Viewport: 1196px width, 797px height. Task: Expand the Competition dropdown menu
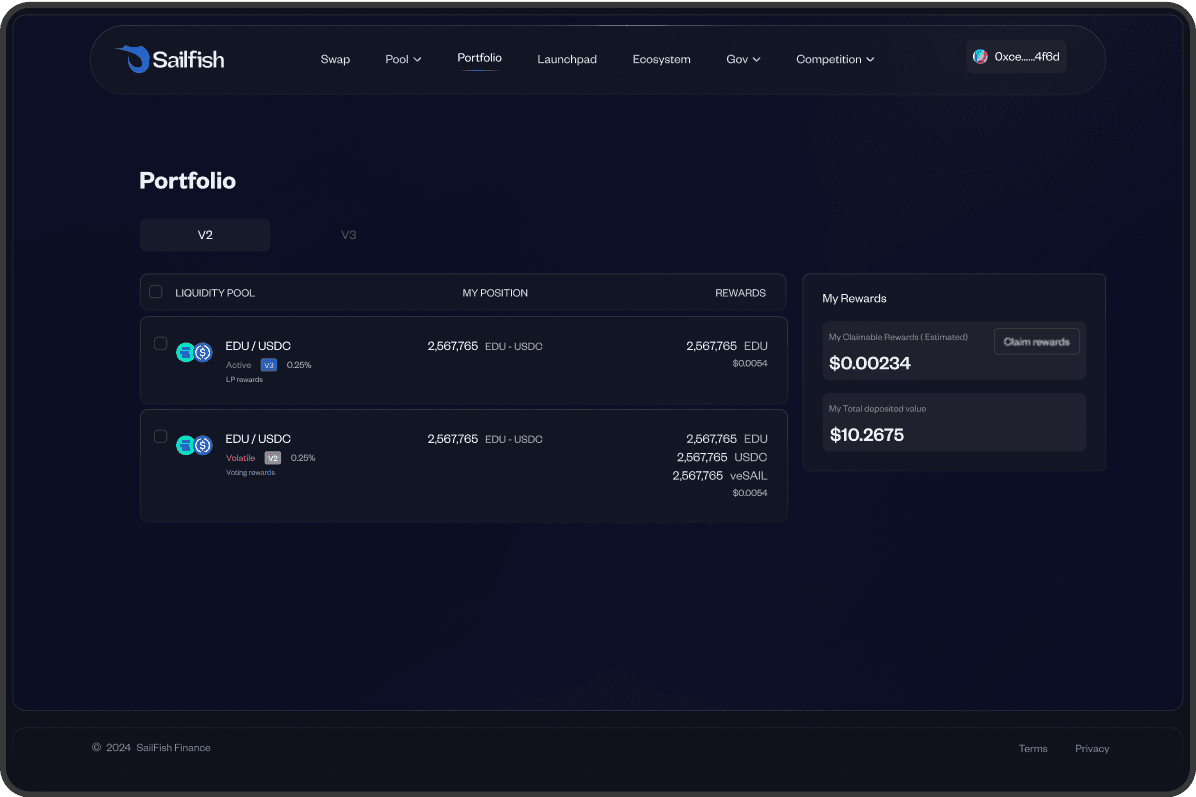(x=835, y=60)
